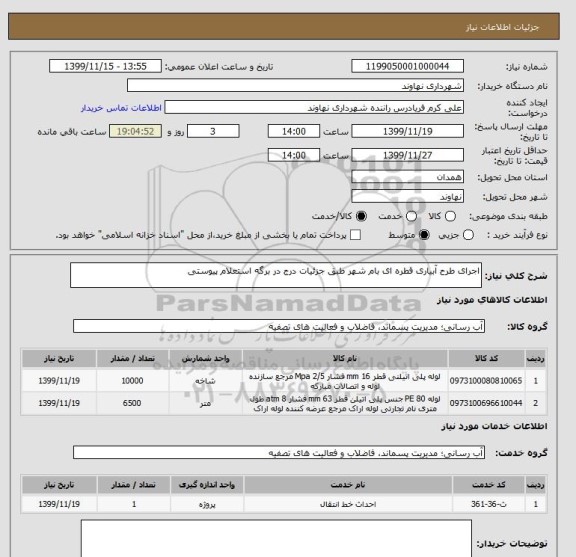This screenshot has width=576, height=557.
Task: Click need date 1399/11/19 in service row
Action: pos(59,504)
